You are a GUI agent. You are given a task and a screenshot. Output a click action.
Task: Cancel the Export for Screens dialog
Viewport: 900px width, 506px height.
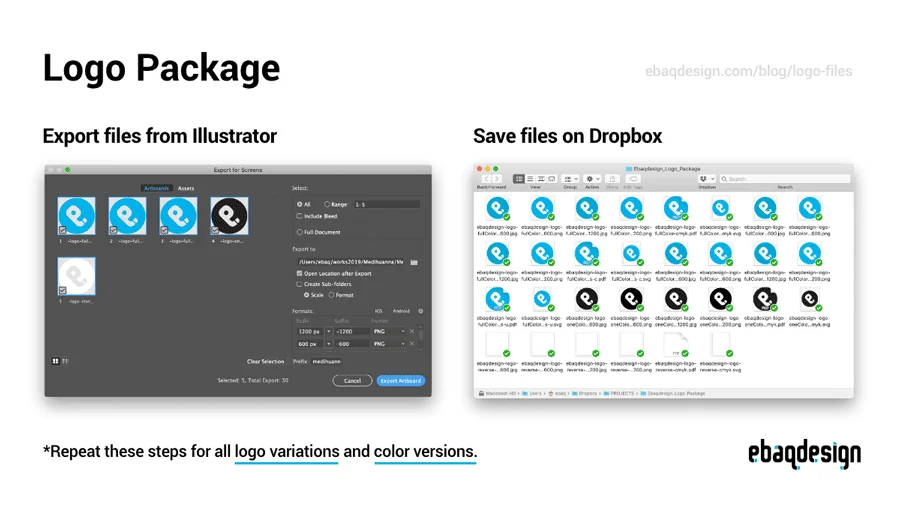352,381
